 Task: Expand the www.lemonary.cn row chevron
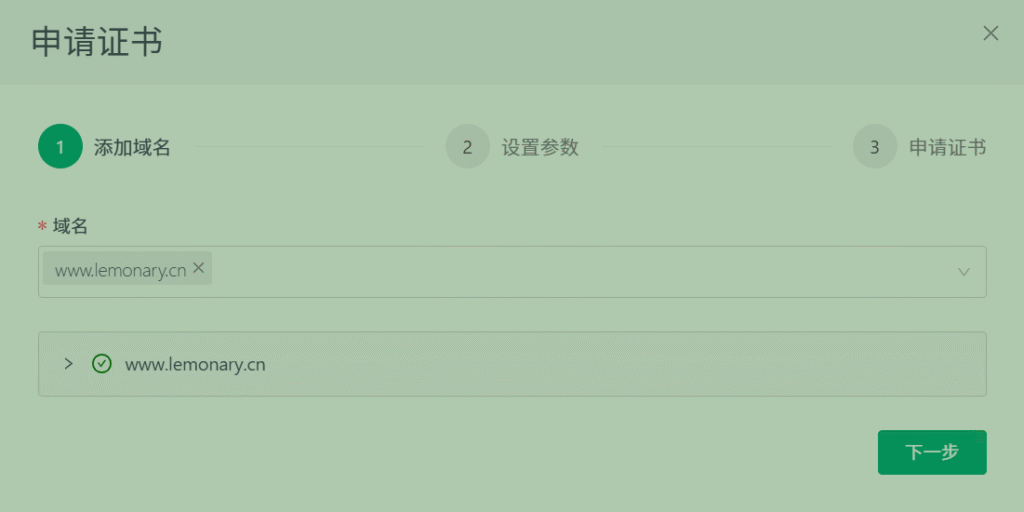68,364
